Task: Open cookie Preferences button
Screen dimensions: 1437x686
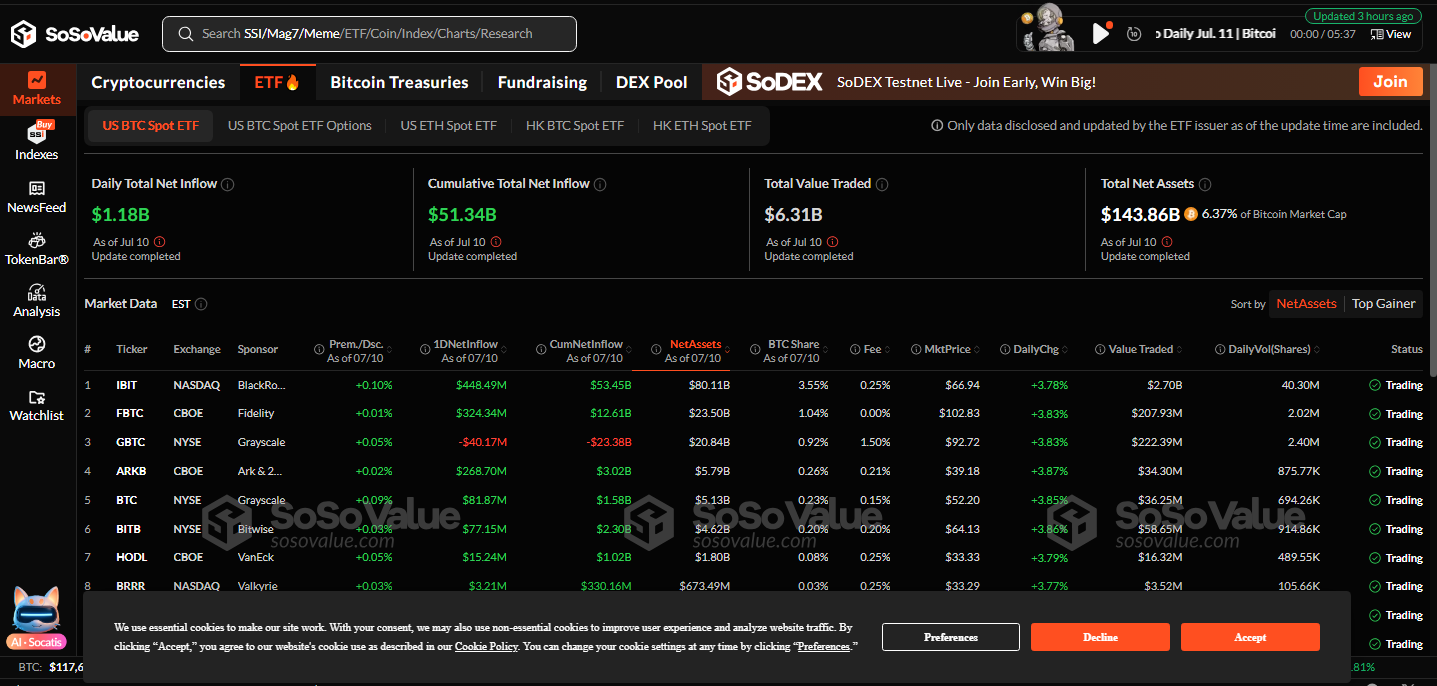Action: 950,637
